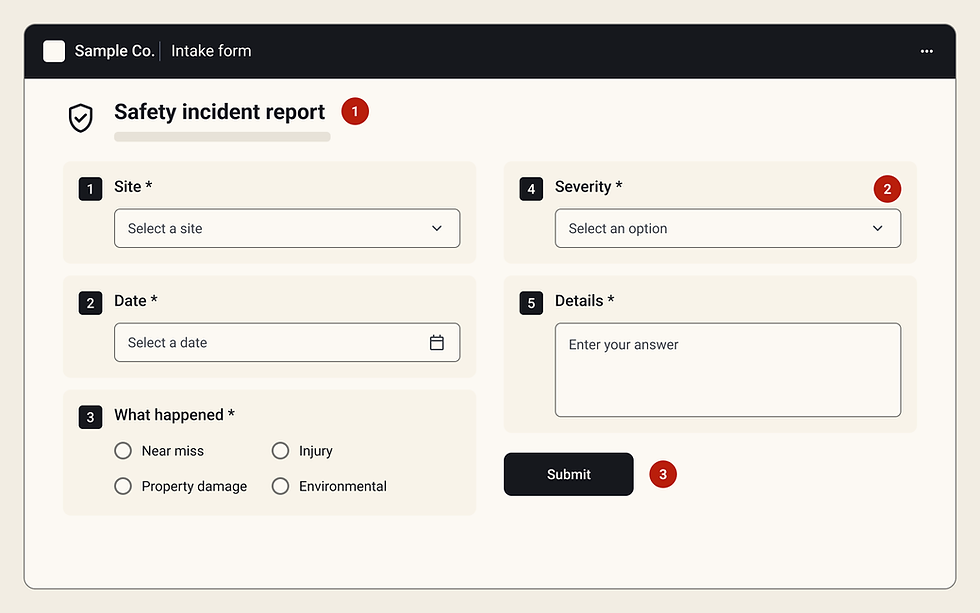Click the Sample Co. logo square
Screen dimensions: 980x613
pyautogui.click(x=54, y=51)
